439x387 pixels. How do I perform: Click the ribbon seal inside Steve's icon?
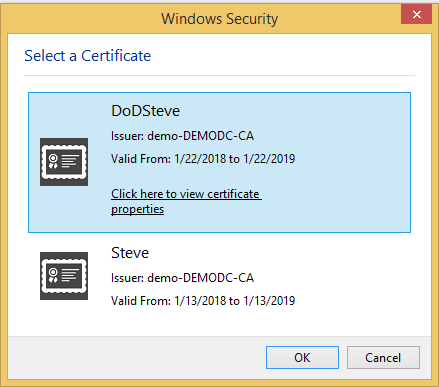tap(53, 275)
